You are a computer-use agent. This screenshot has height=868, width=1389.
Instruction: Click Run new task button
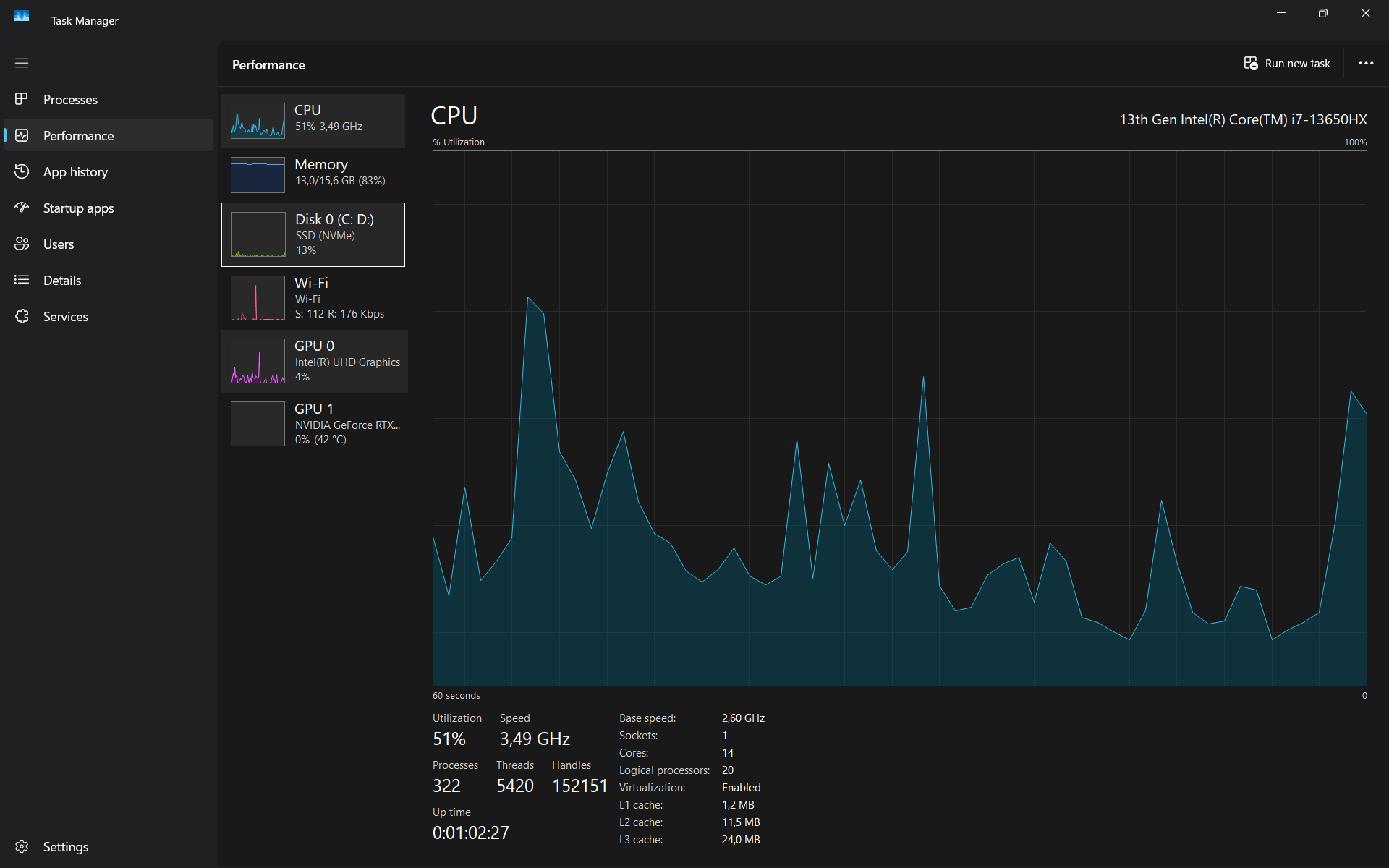coord(1287,64)
